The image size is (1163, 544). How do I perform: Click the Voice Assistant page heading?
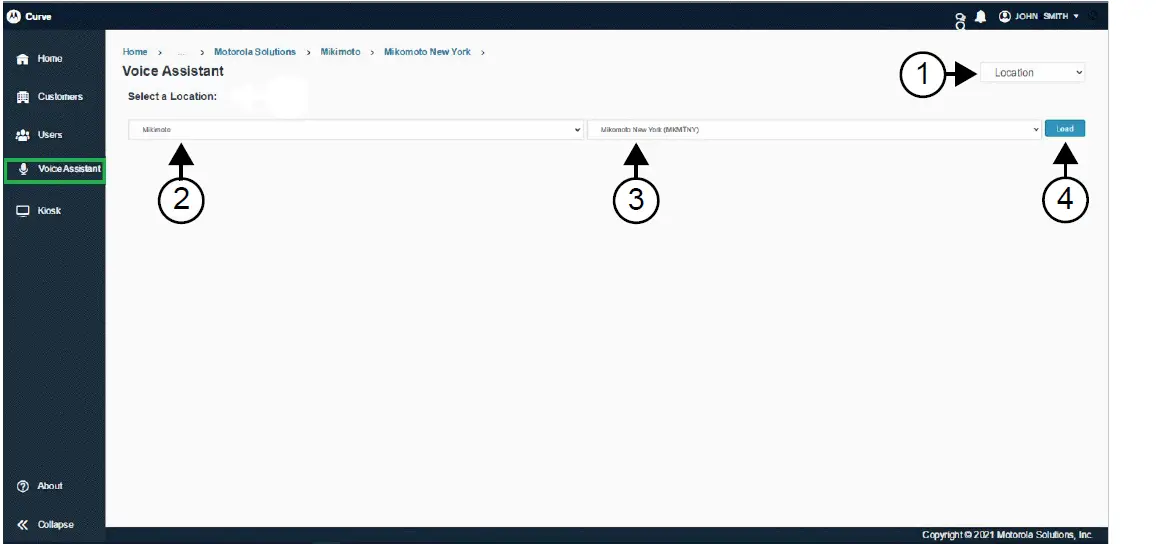pos(173,71)
